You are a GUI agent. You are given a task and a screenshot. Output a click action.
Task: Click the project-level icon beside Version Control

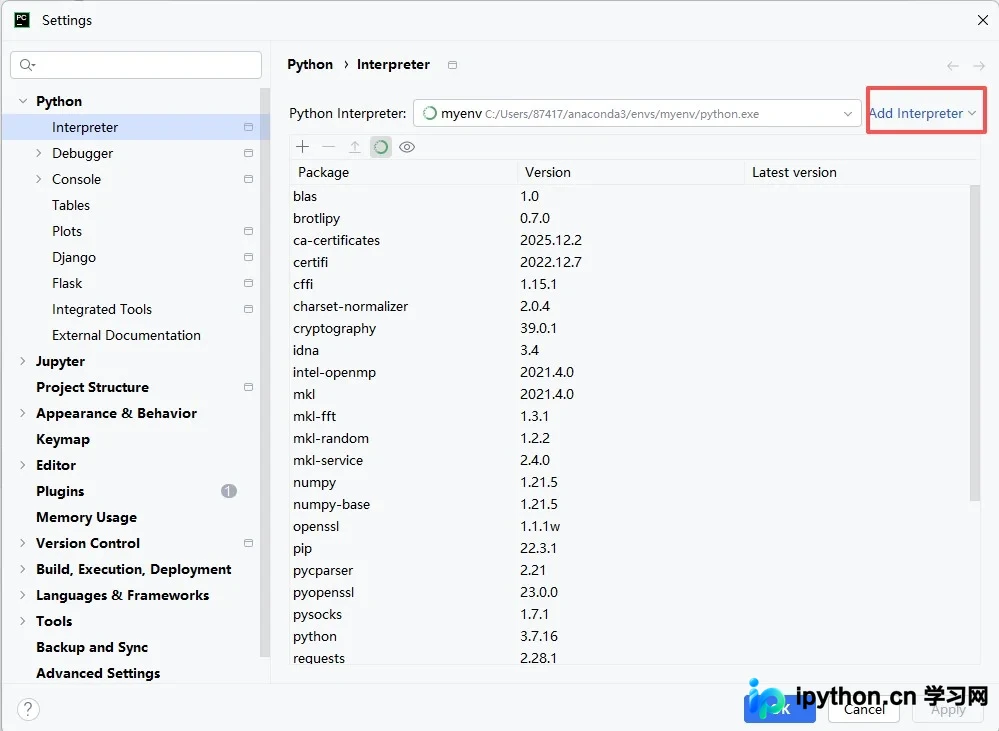coord(248,543)
